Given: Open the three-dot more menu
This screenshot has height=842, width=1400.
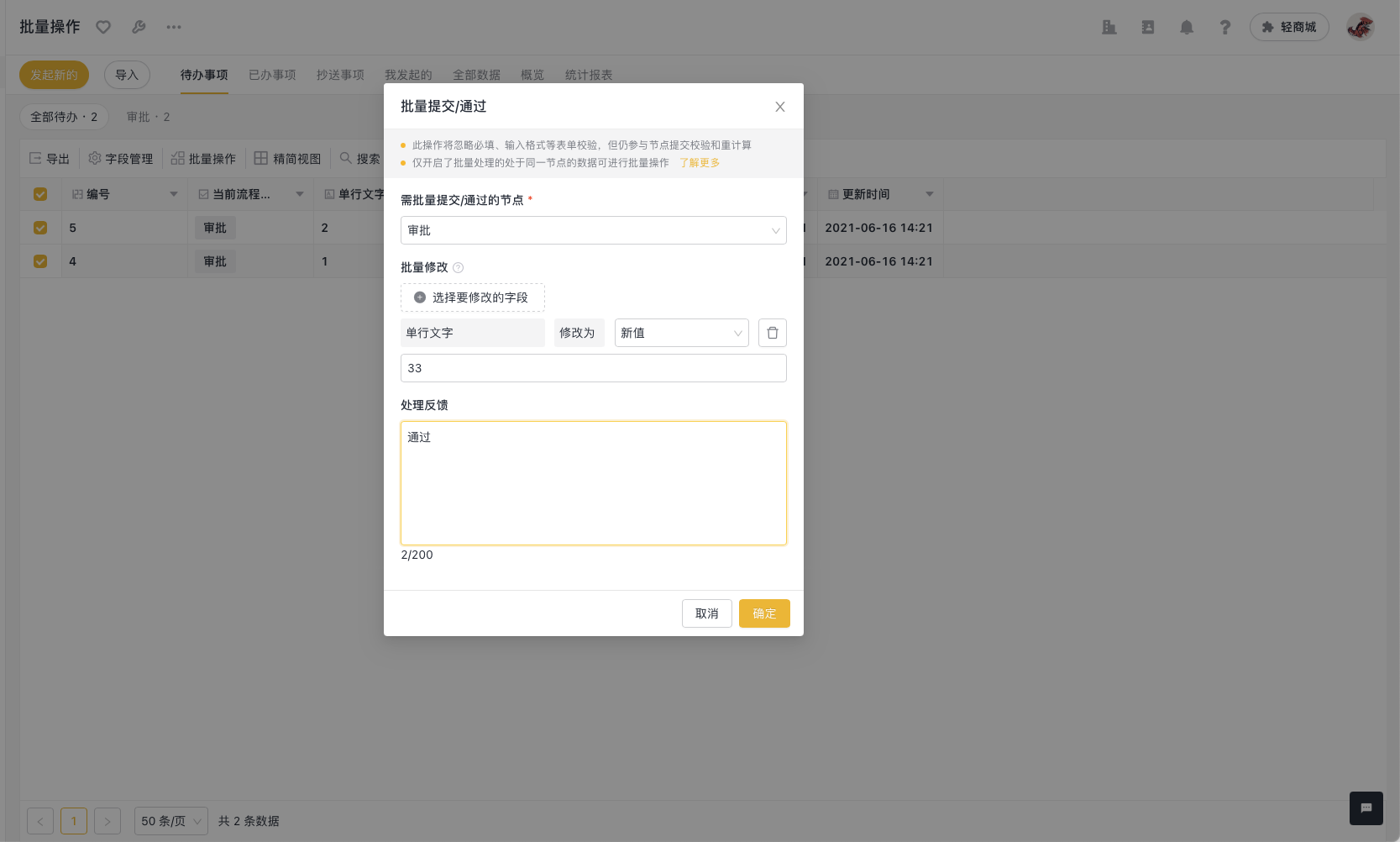Looking at the screenshot, I should 174,27.
